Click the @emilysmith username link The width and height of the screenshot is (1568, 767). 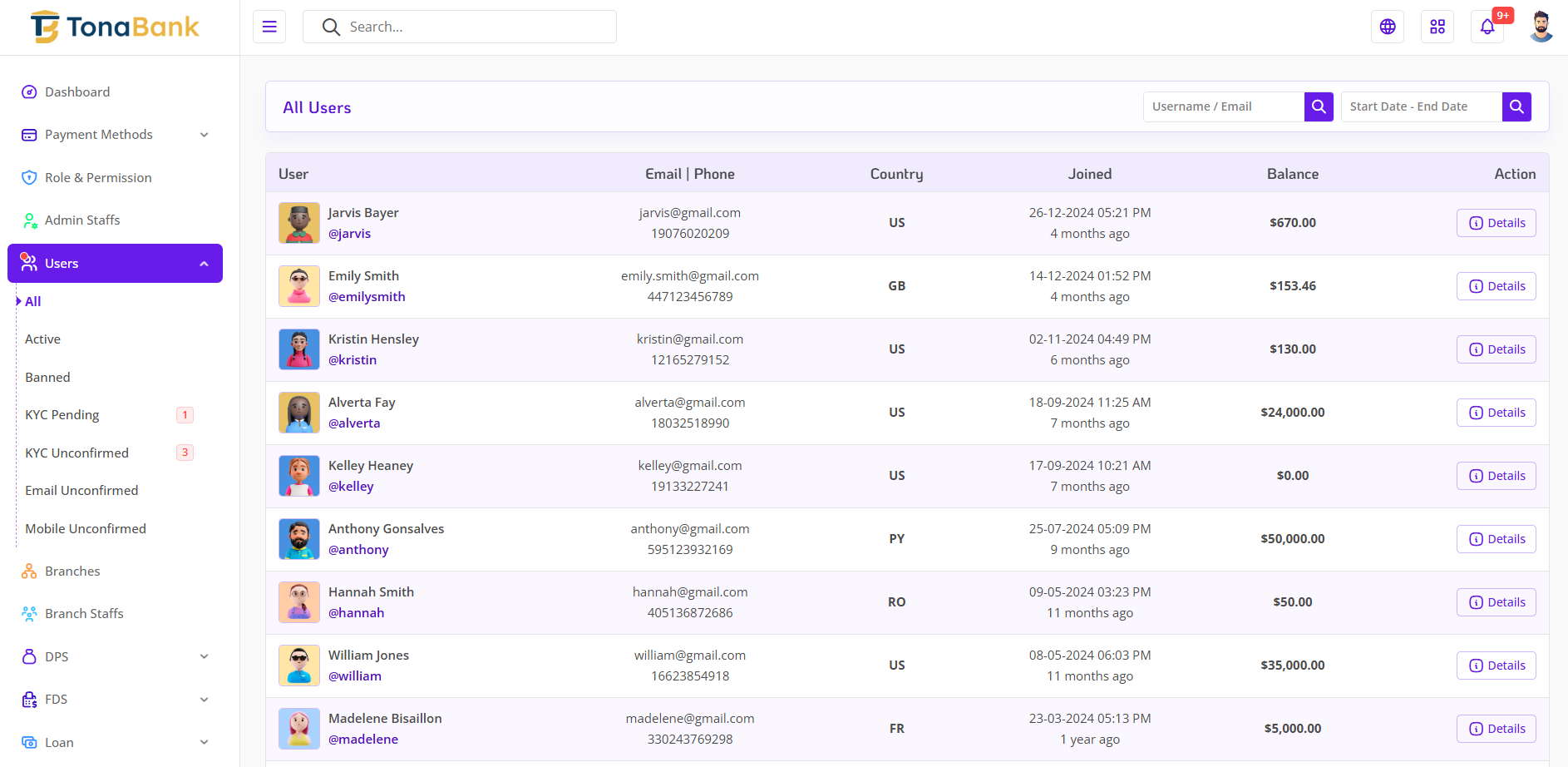pyautogui.click(x=367, y=297)
